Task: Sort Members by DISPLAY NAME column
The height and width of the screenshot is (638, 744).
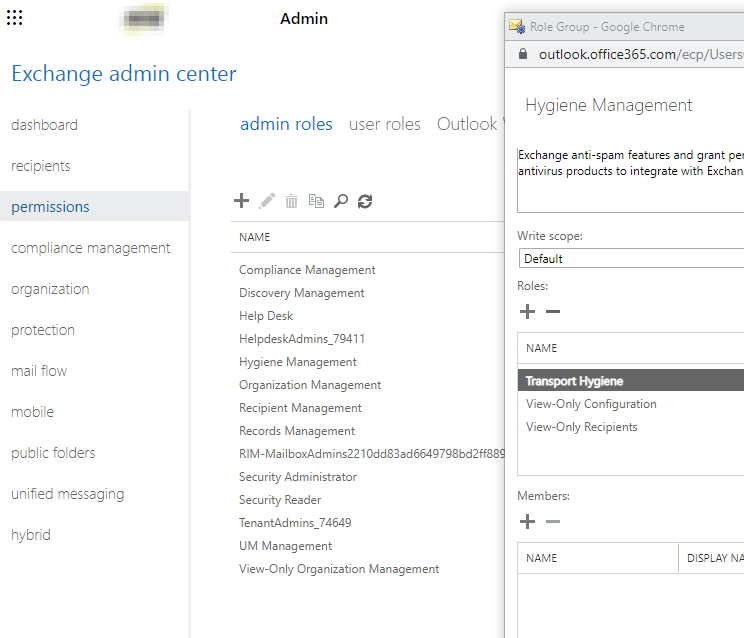Action: 715,558
